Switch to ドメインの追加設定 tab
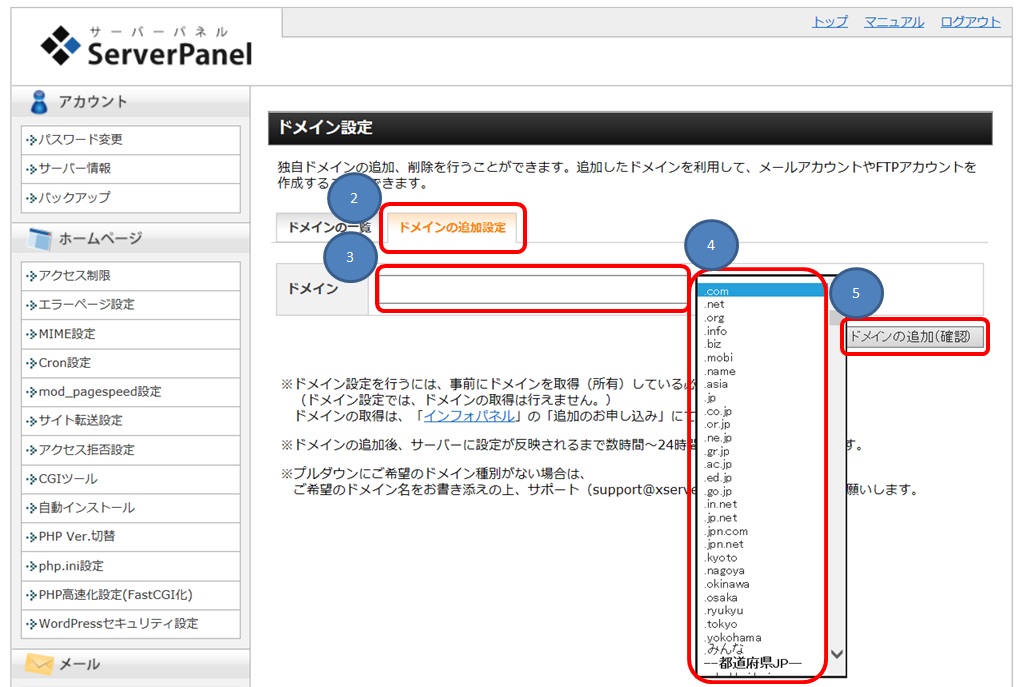Viewport: 1019px width, 687px height. coord(452,228)
